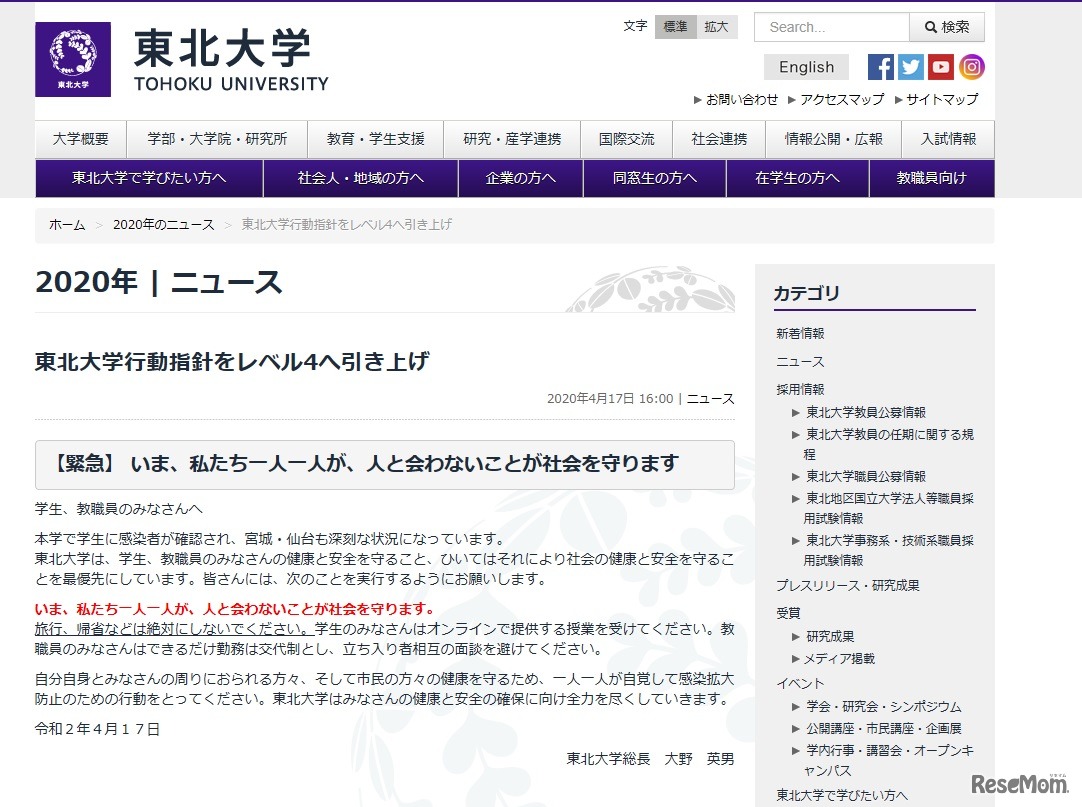Select プレスリリース・研究成果 category
Screen dimensions: 1082x807
[x=847, y=585]
